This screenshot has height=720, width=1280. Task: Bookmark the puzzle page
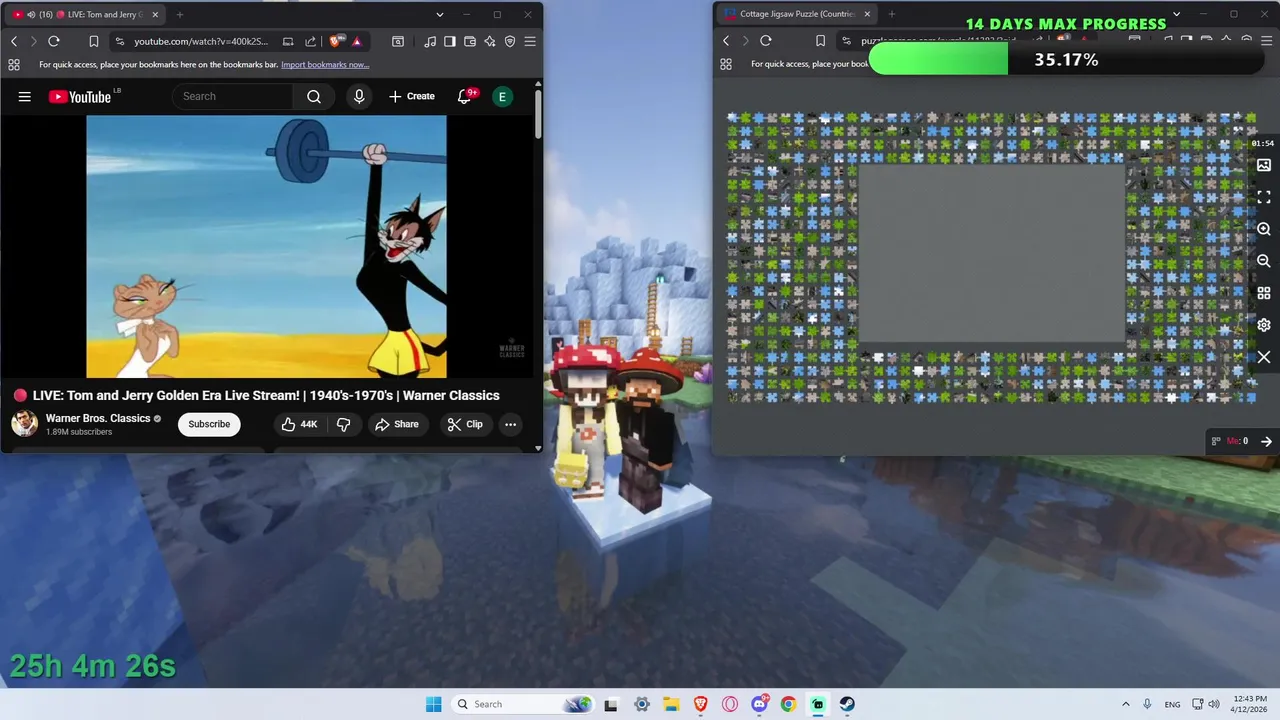820,41
